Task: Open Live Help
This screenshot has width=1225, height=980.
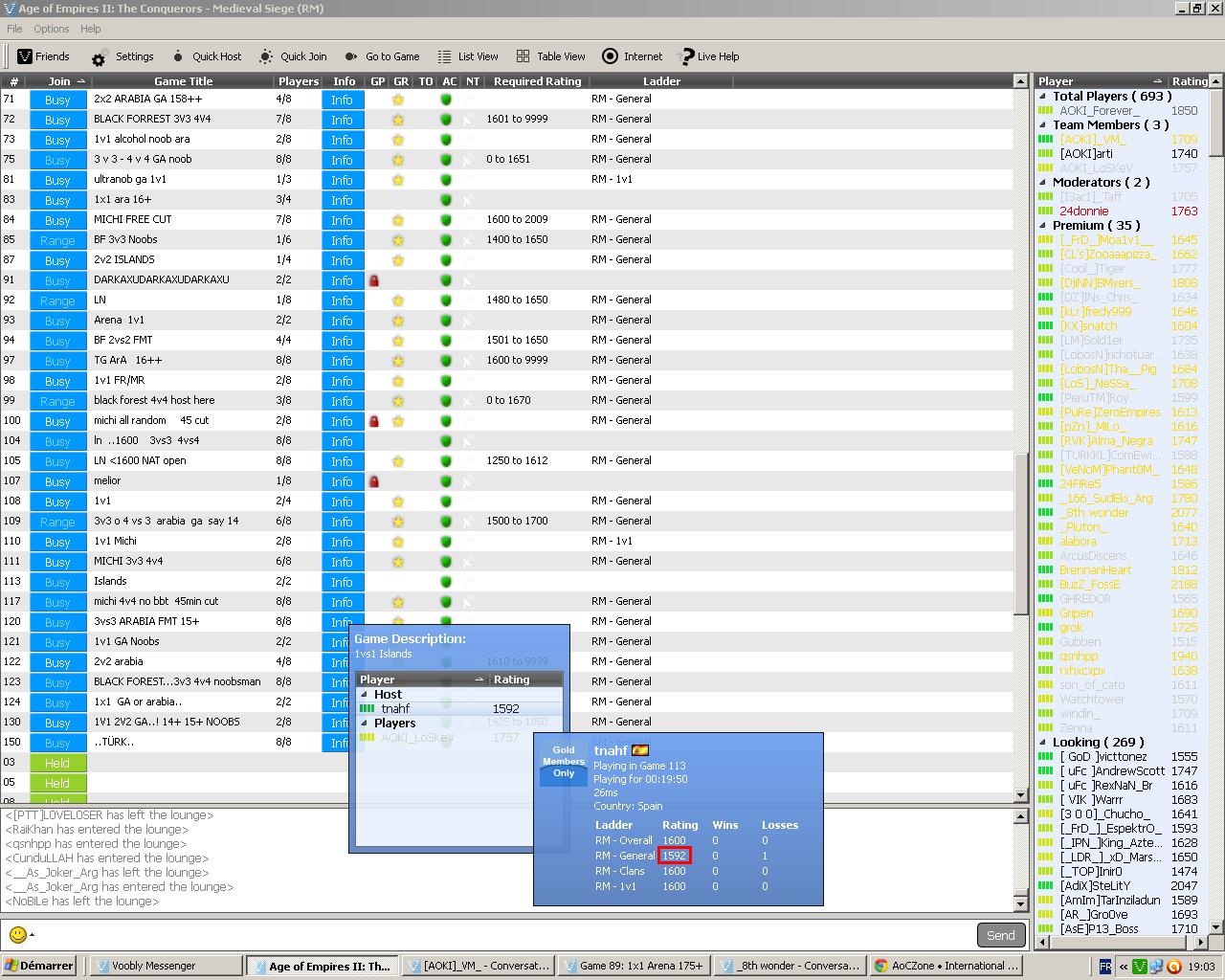Action: pos(709,56)
